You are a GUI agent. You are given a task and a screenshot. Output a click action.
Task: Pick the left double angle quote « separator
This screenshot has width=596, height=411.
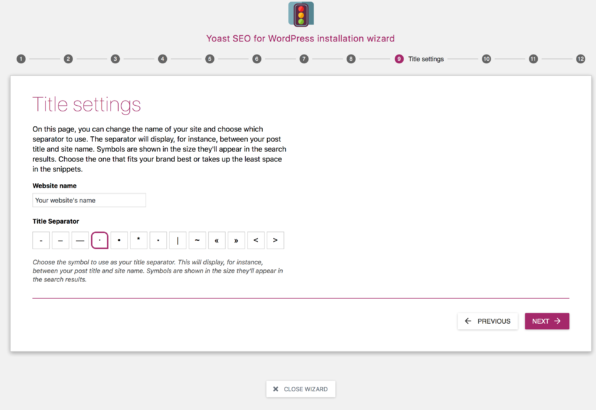point(217,240)
